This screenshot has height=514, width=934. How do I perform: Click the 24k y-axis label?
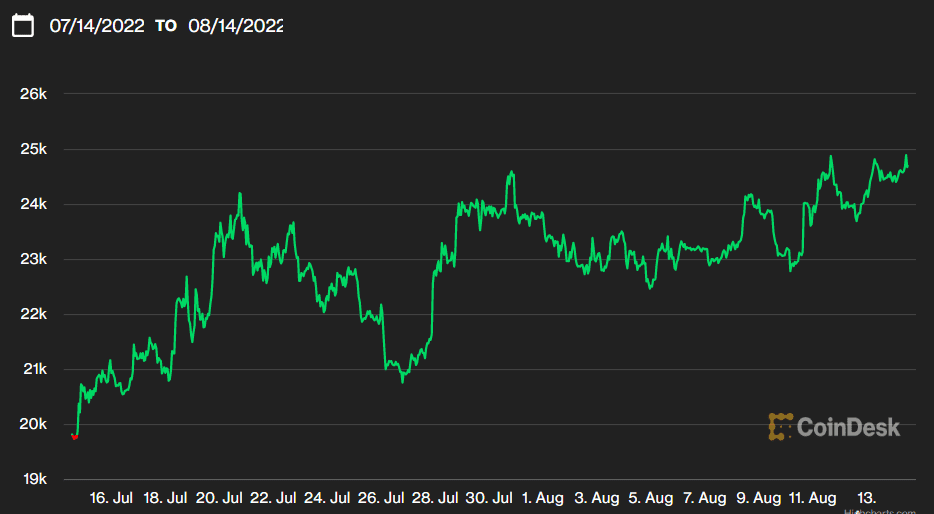33,204
